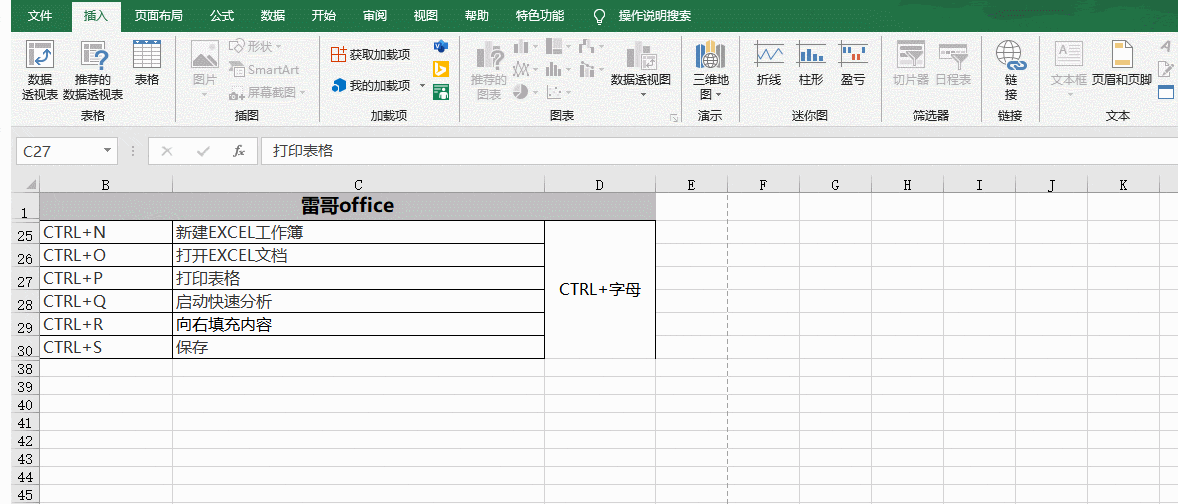Viewport: 1178px width, 504px height.
Task: Click the PivotChart (数据透视图) icon
Action: click(640, 55)
